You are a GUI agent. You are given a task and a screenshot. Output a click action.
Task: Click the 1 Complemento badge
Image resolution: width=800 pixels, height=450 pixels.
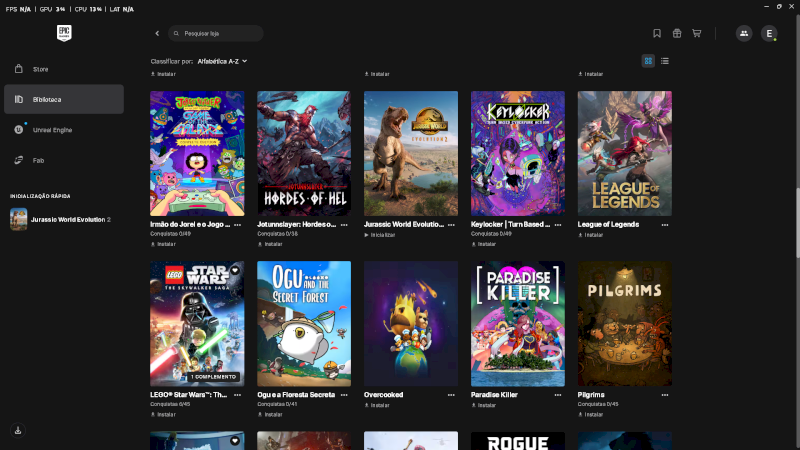tap(214, 377)
